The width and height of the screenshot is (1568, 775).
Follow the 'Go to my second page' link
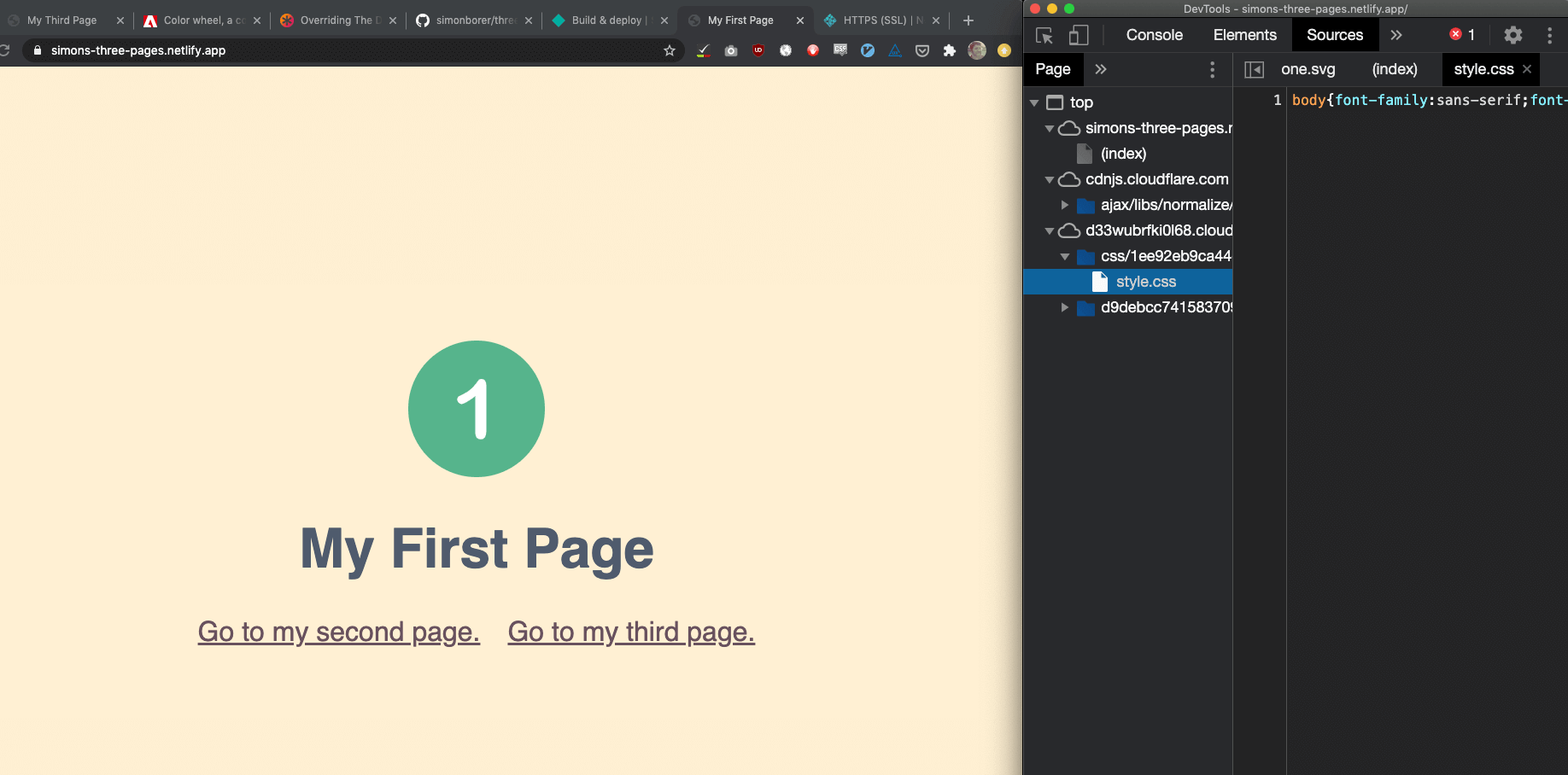pos(339,632)
